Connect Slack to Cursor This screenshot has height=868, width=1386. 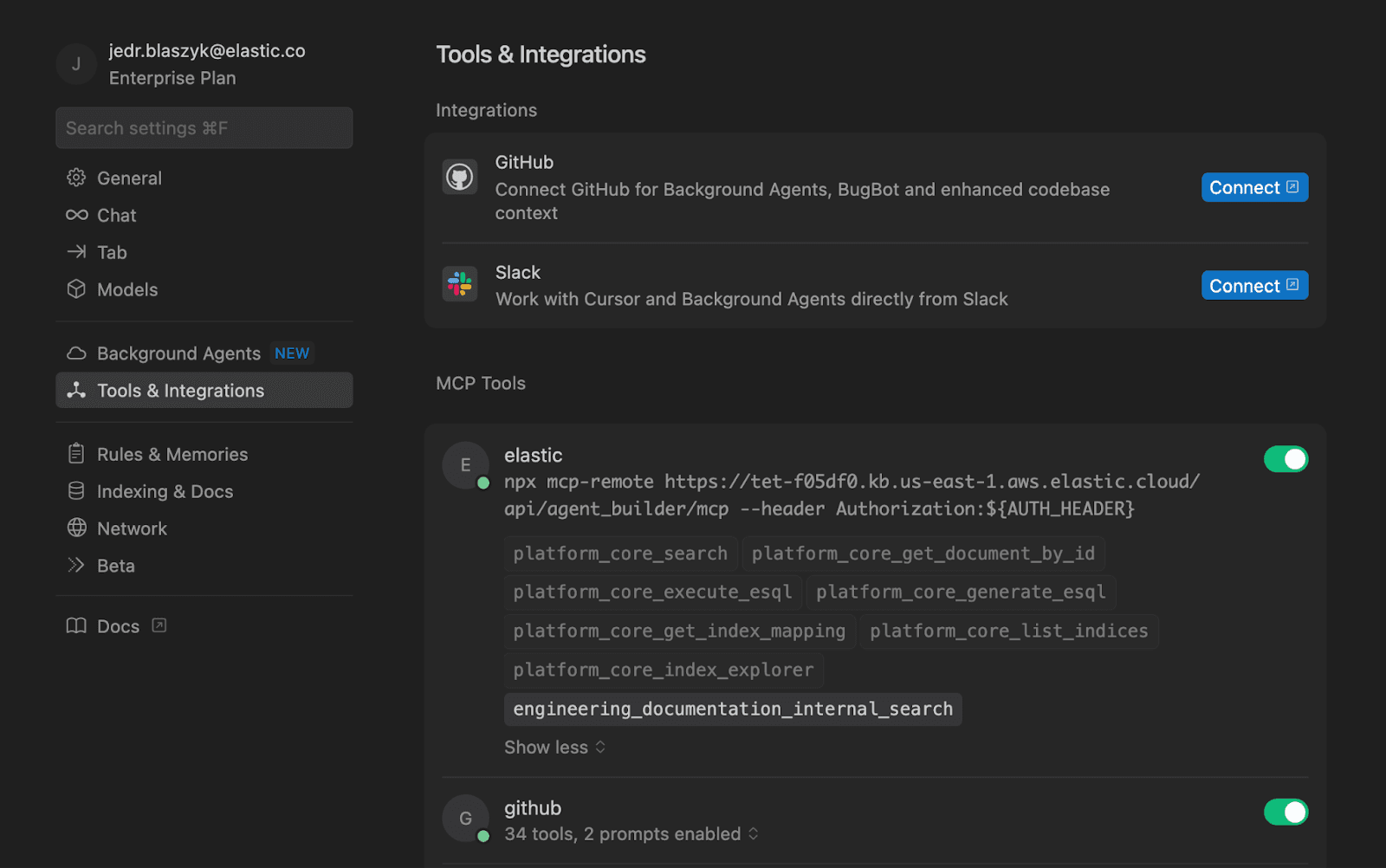(x=1253, y=285)
